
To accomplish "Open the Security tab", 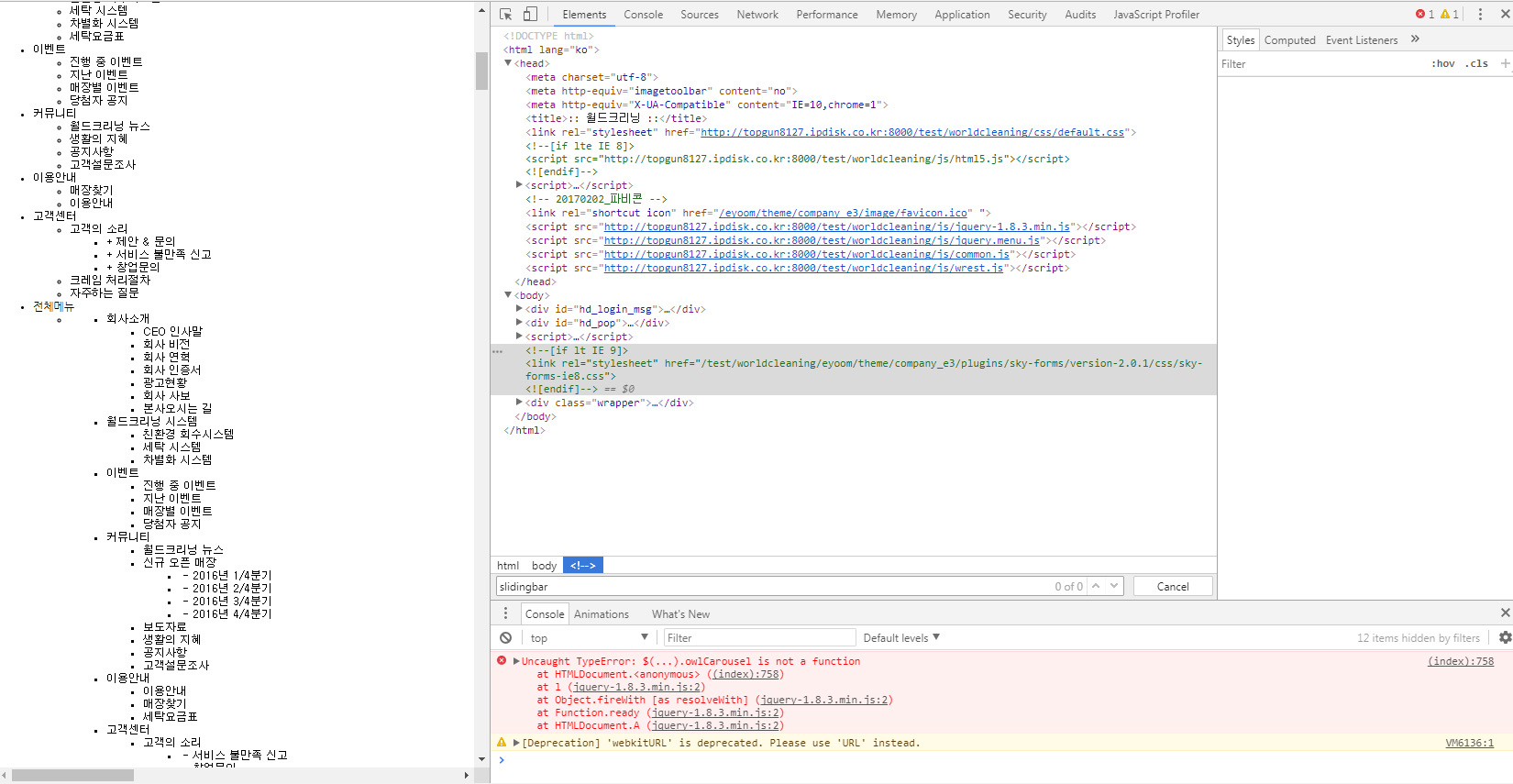I will coord(1027,15).
